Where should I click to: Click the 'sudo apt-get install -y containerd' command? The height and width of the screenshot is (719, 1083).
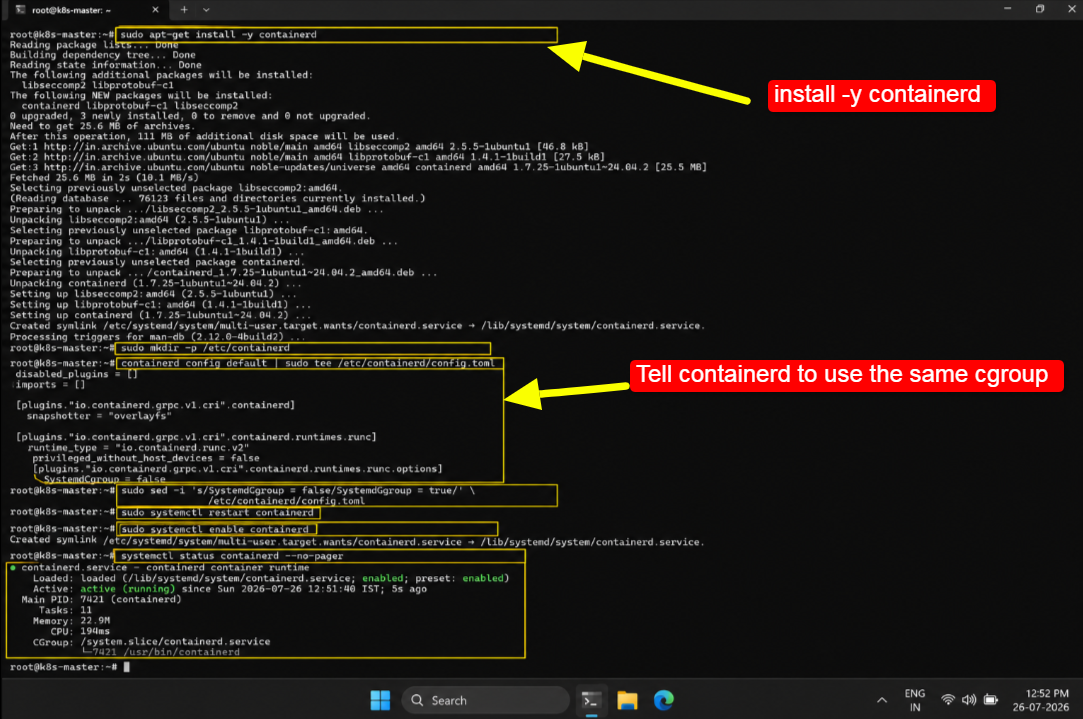click(x=218, y=35)
